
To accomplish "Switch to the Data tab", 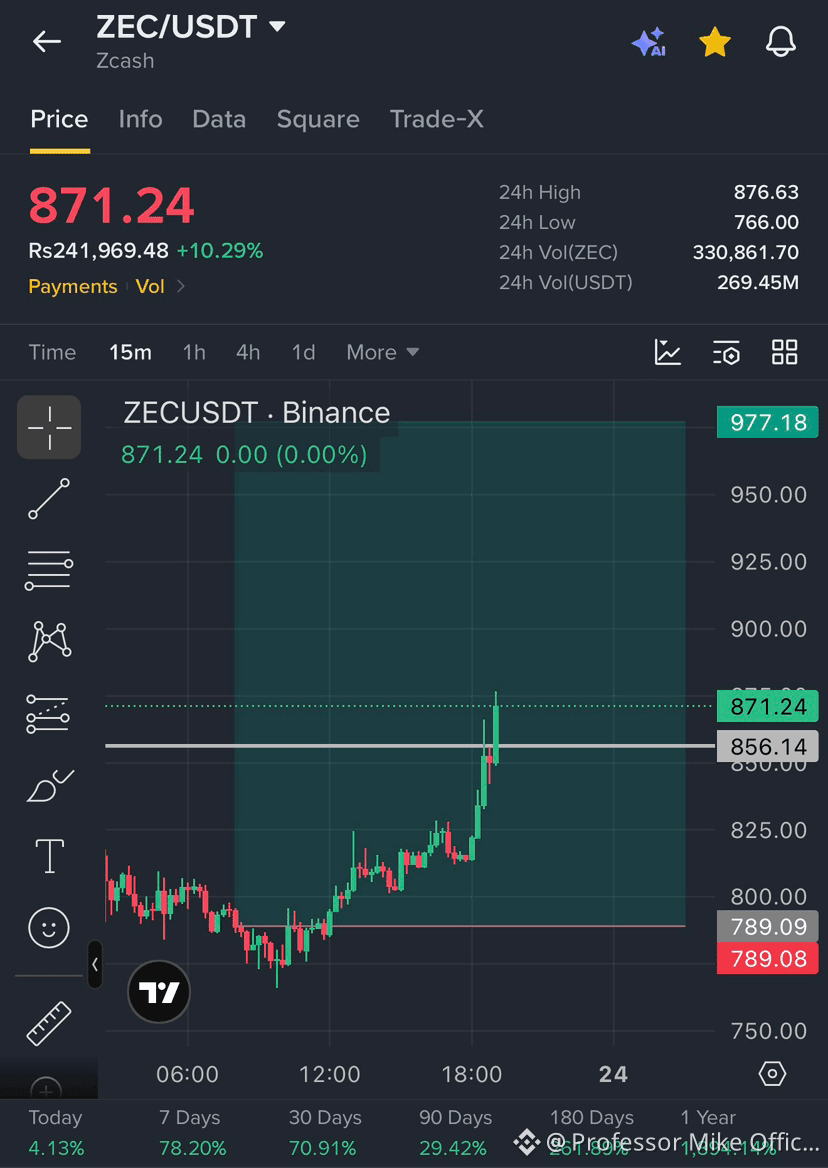I will pyautogui.click(x=219, y=119).
